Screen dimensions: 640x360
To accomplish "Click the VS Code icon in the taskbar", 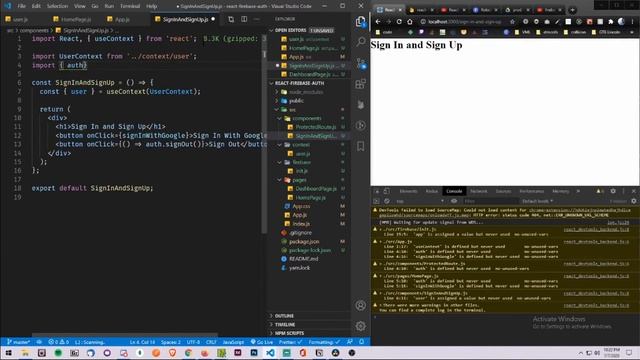I will point(270,353).
